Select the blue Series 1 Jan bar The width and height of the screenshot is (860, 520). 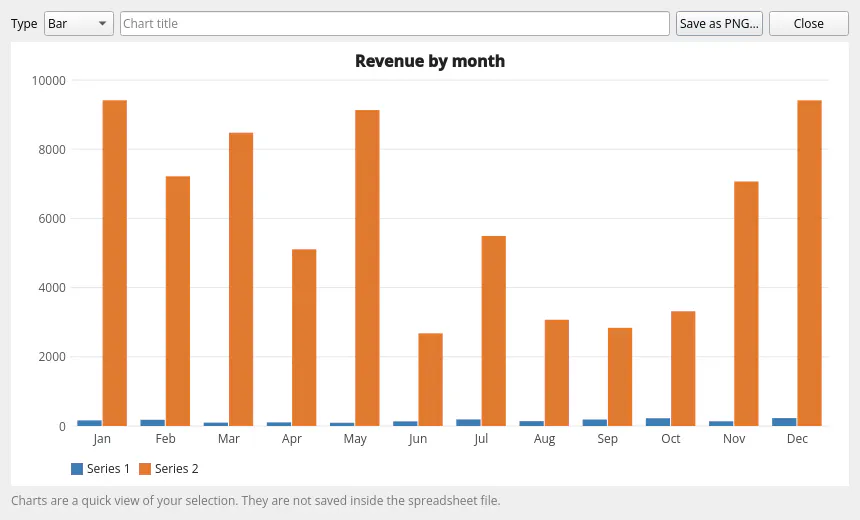pyautogui.click(x=89, y=423)
